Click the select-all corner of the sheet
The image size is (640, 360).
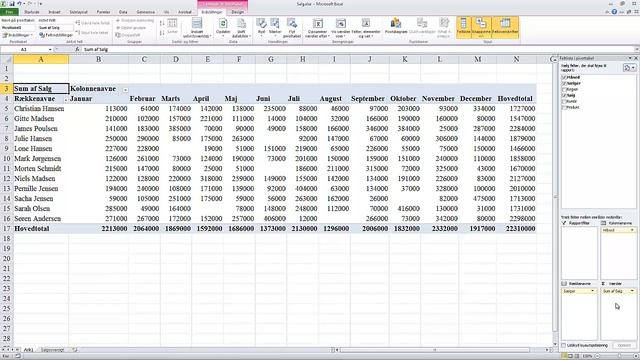pyautogui.click(x=7, y=59)
